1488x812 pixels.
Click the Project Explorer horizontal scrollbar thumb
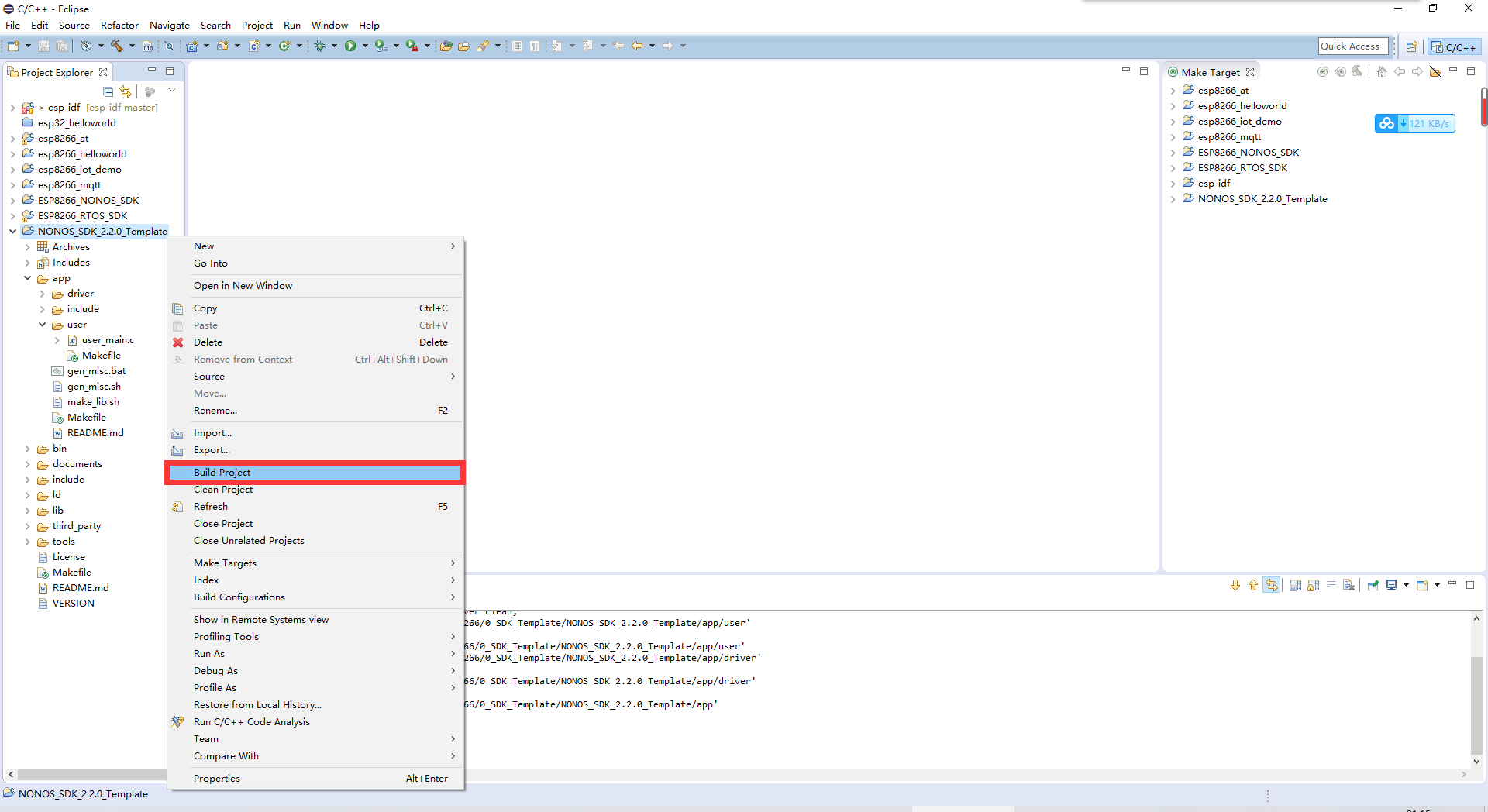pyautogui.click(x=92, y=774)
